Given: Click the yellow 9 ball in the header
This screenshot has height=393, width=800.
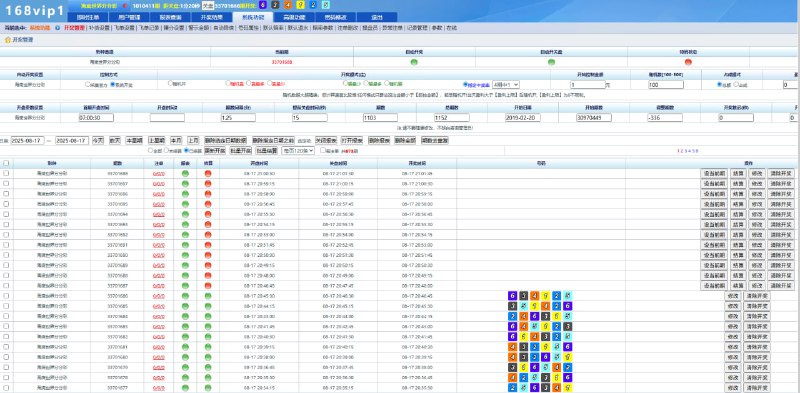Looking at the screenshot, I should 300,5.
